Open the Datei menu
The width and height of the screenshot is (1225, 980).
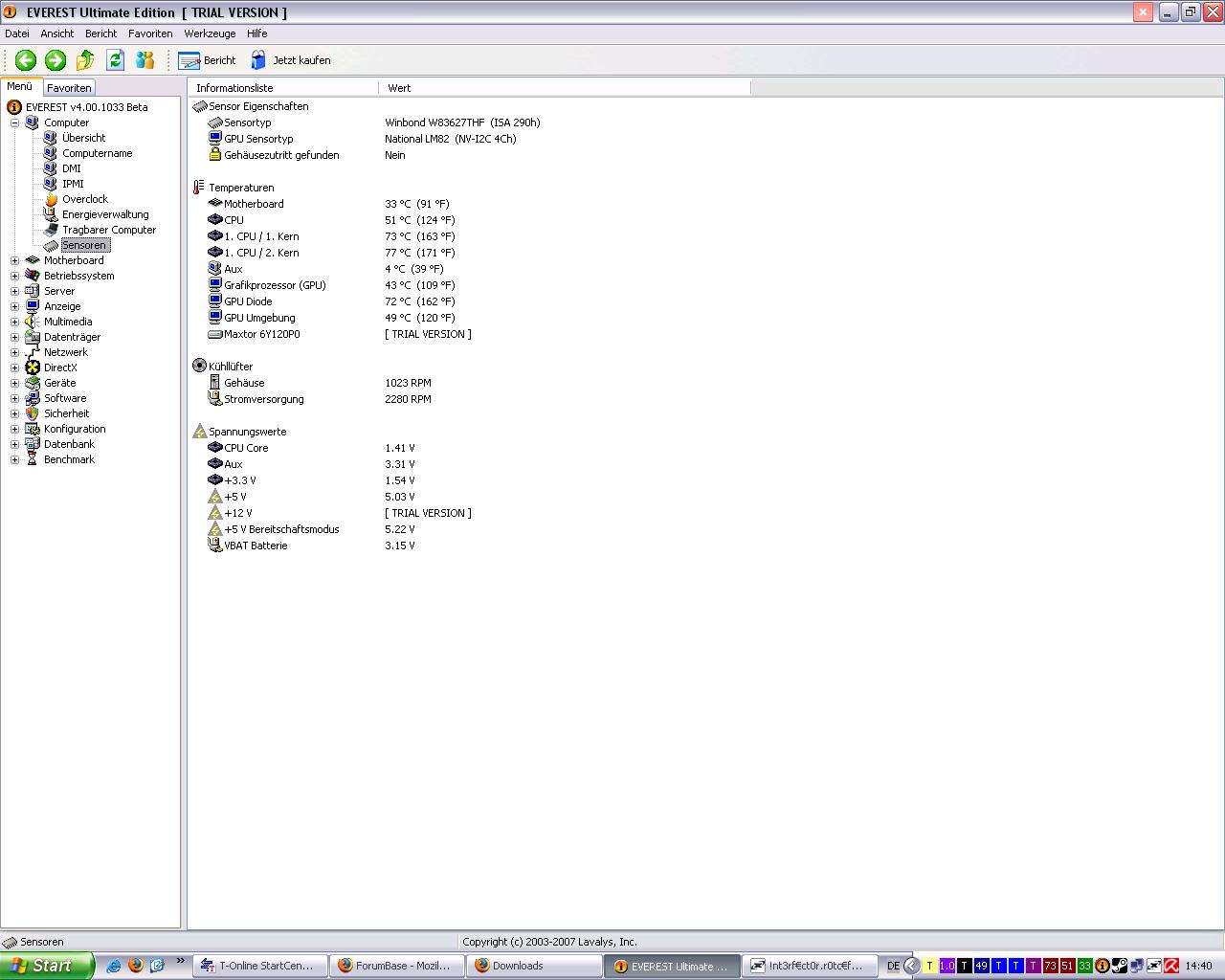point(17,33)
